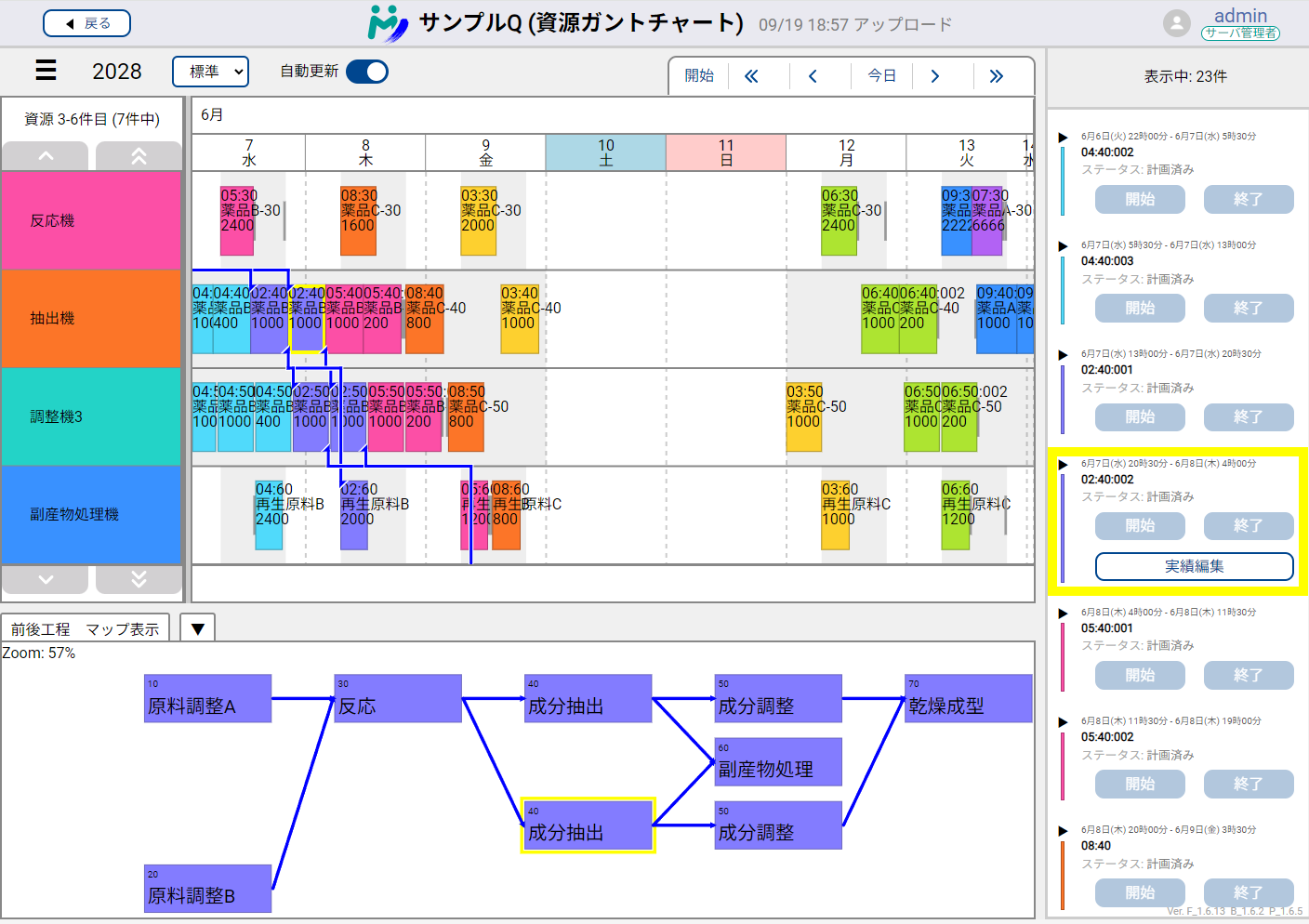1309x924 pixels.
Task: Open the hamburger menu
Action: [46, 71]
